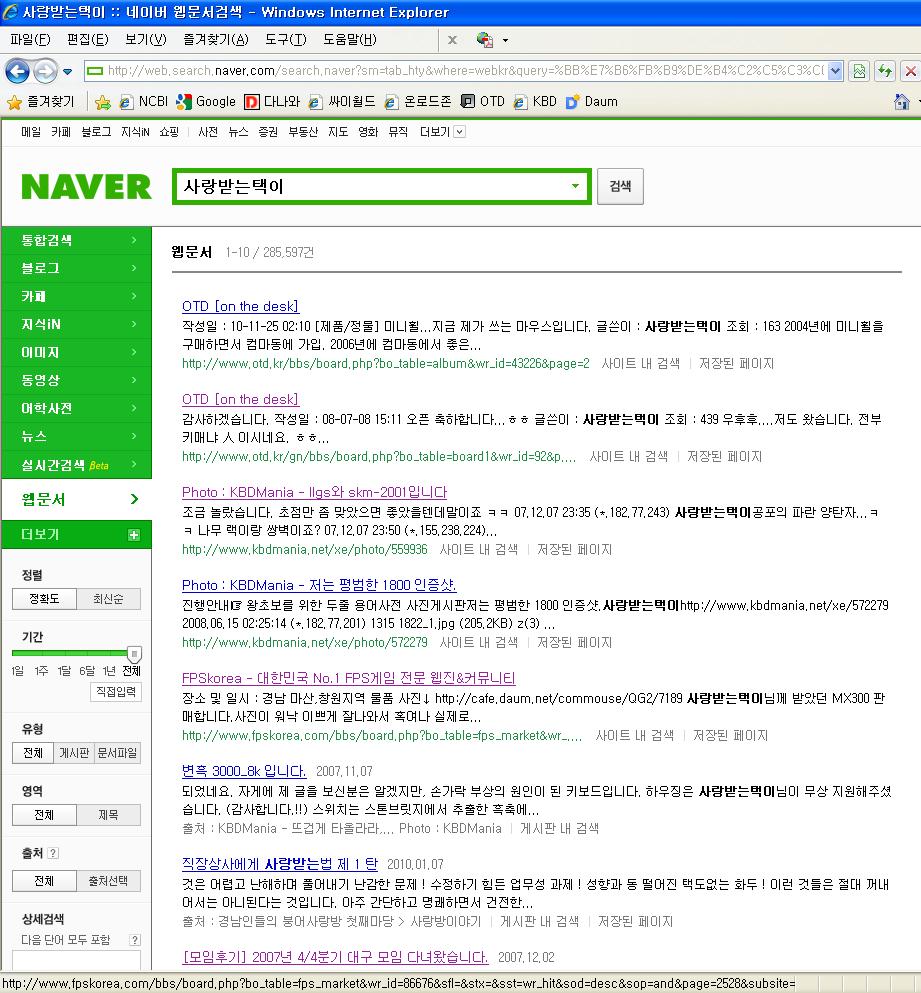Switch to the 블로그 sidebar tab
This screenshot has width=921, height=993.
pyautogui.click(x=77, y=268)
